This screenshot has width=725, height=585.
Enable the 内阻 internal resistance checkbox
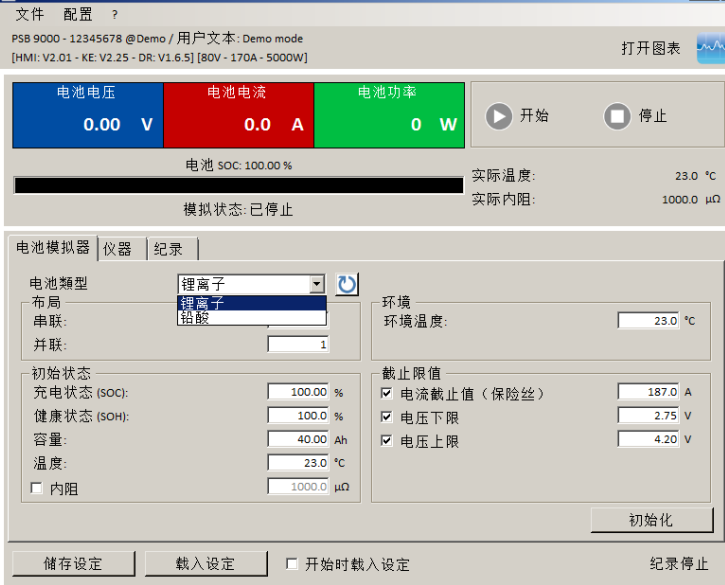point(37,488)
